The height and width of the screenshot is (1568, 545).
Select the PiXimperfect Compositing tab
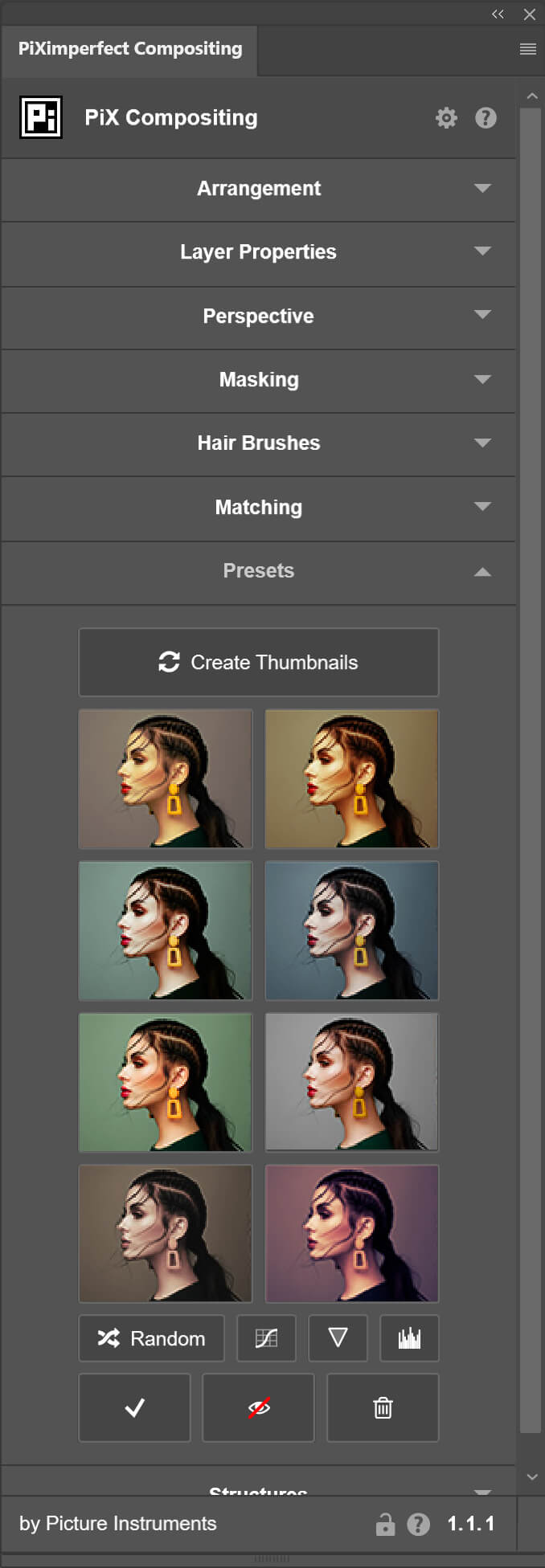point(129,49)
